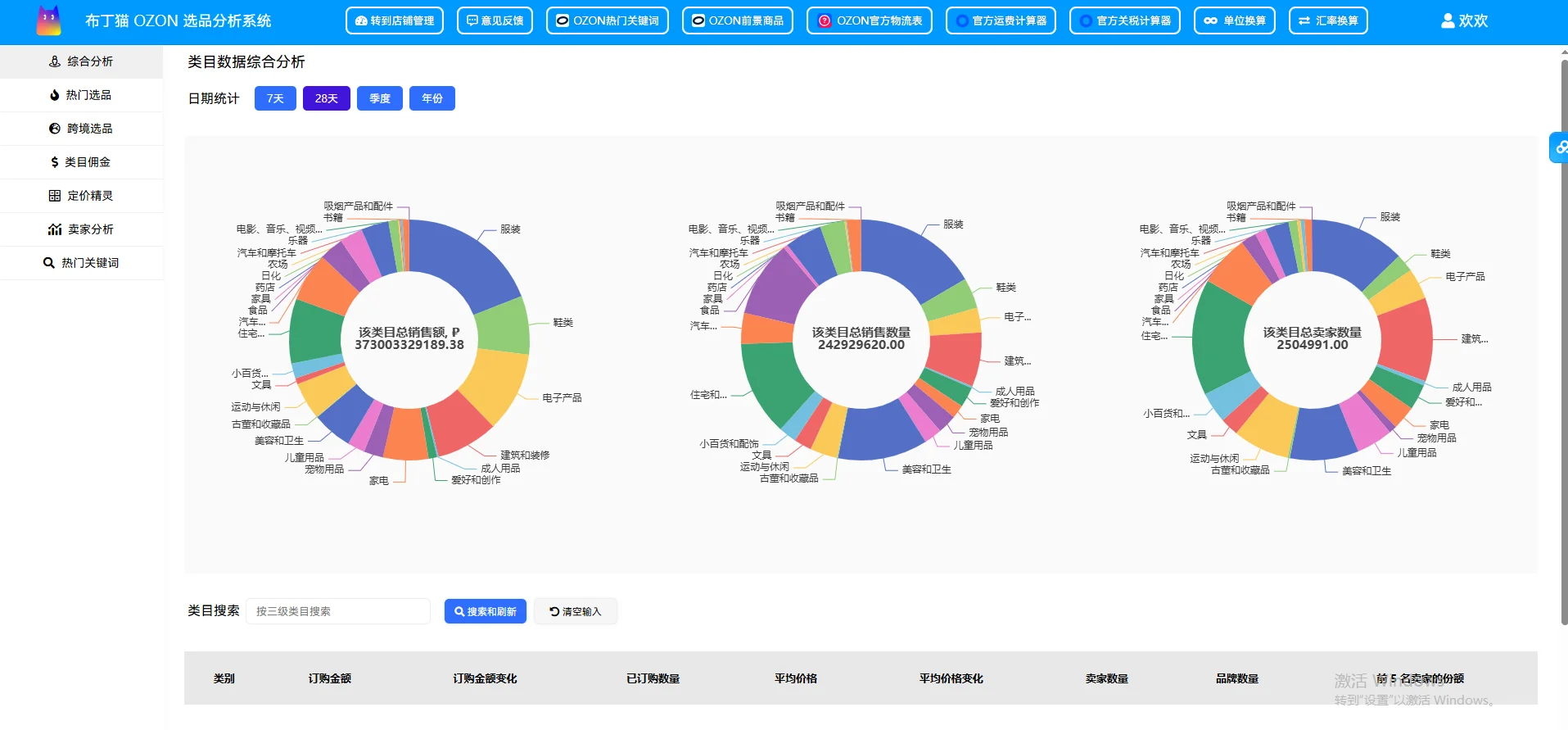The height and width of the screenshot is (730, 1568).
Task: Click the floating link icon at right edge
Action: coord(1559,147)
